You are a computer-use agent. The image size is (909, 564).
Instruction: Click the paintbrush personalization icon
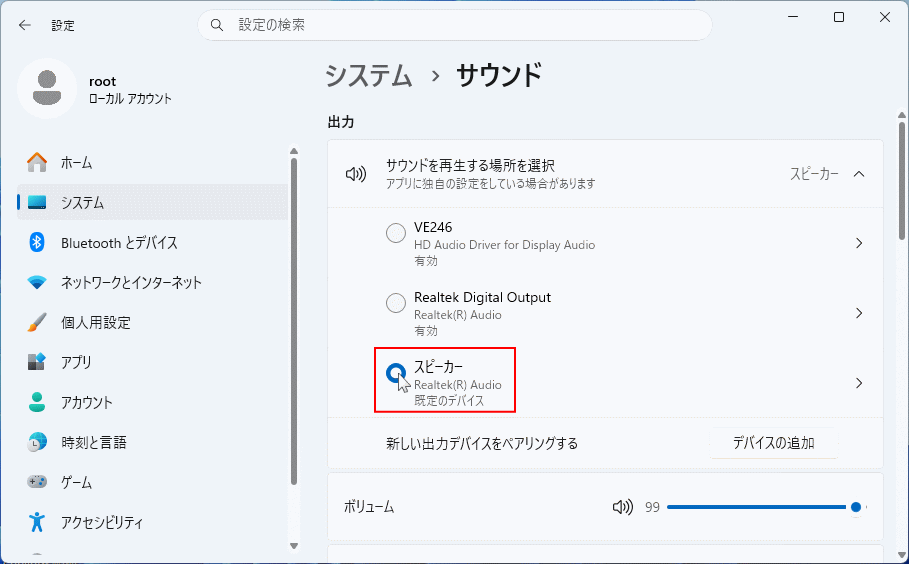tap(37, 322)
